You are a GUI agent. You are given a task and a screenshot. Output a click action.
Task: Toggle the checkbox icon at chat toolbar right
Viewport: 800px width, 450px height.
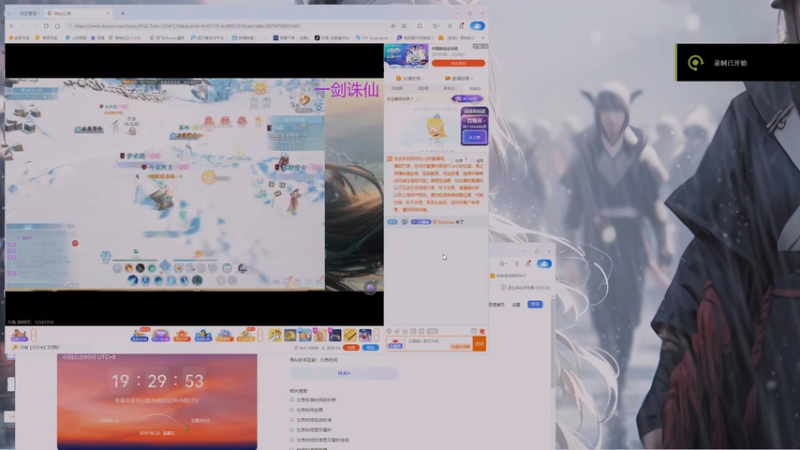point(474,331)
